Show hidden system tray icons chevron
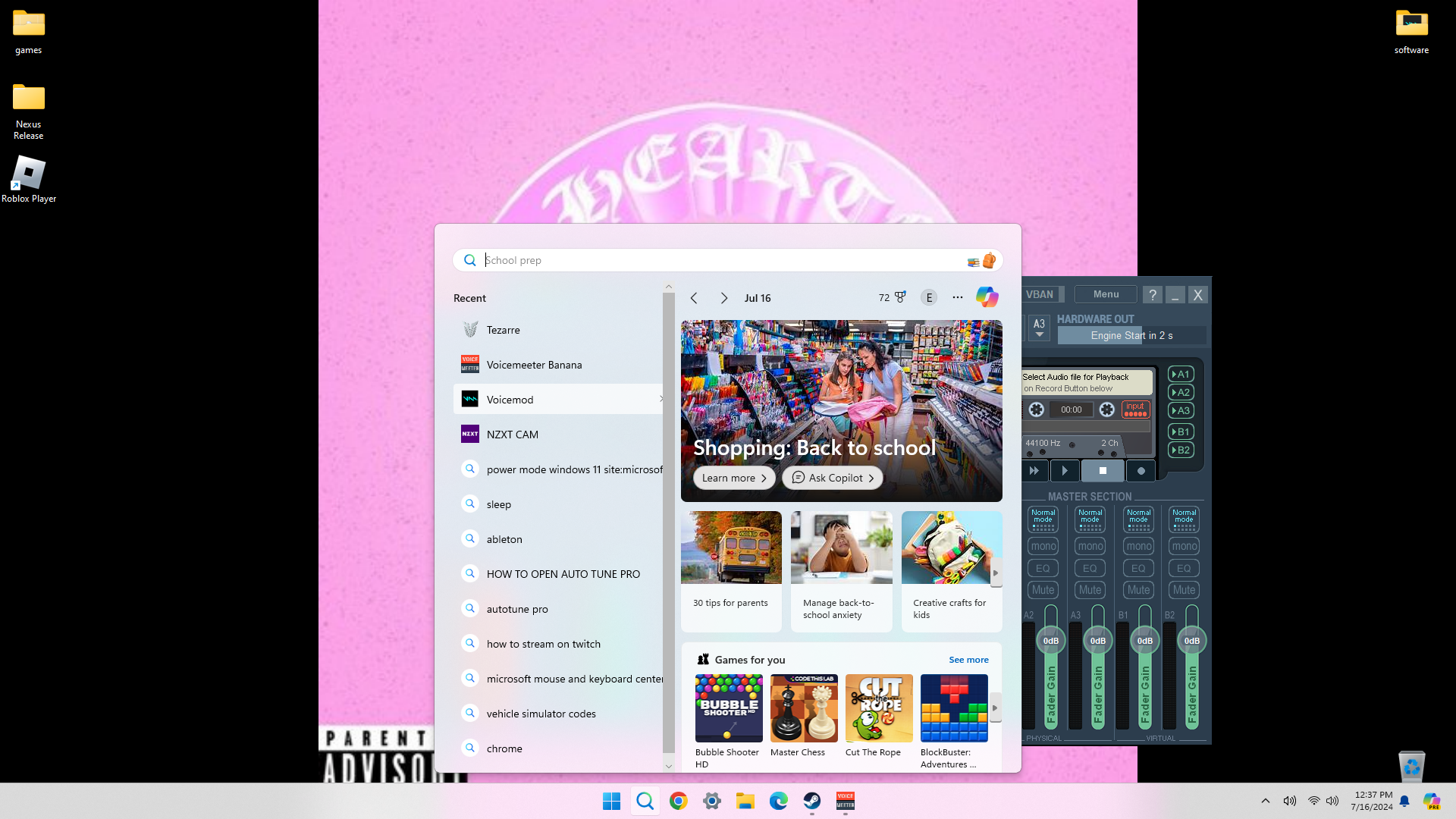Viewport: 1456px width, 819px height. (x=1265, y=801)
